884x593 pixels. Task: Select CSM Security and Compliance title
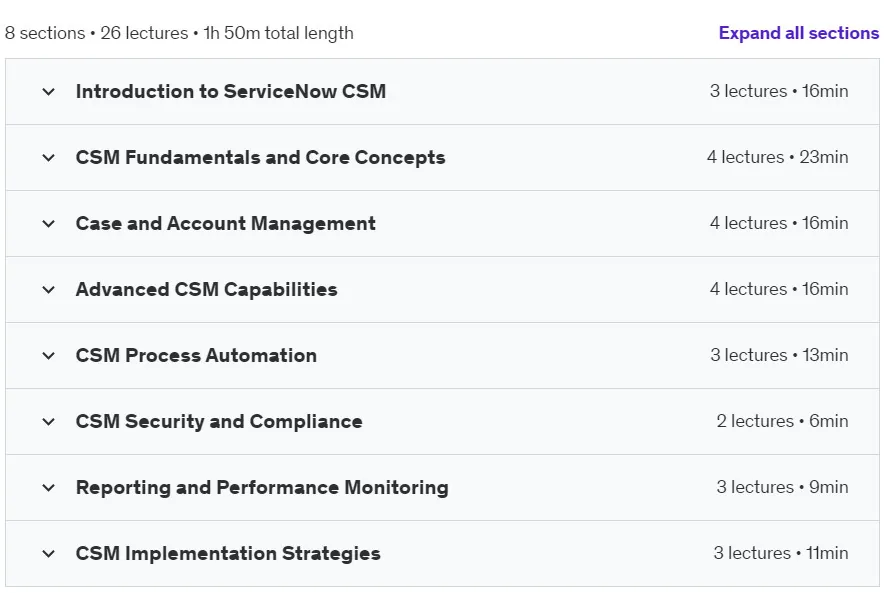pyautogui.click(x=219, y=421)
